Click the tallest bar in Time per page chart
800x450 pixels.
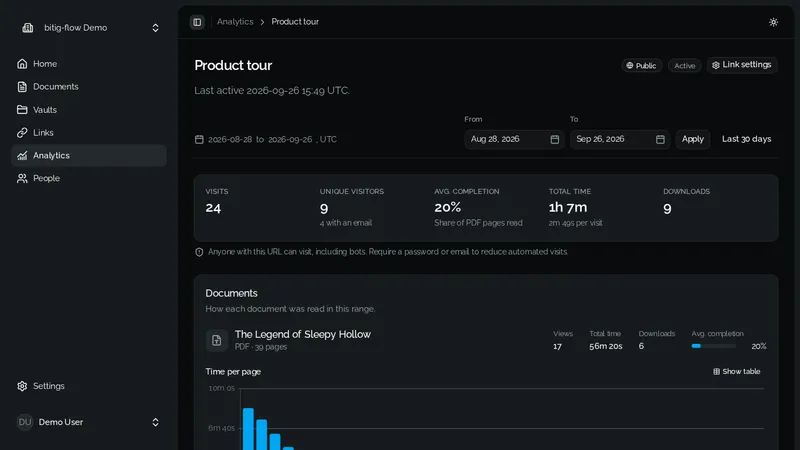(x=248, y=429)
